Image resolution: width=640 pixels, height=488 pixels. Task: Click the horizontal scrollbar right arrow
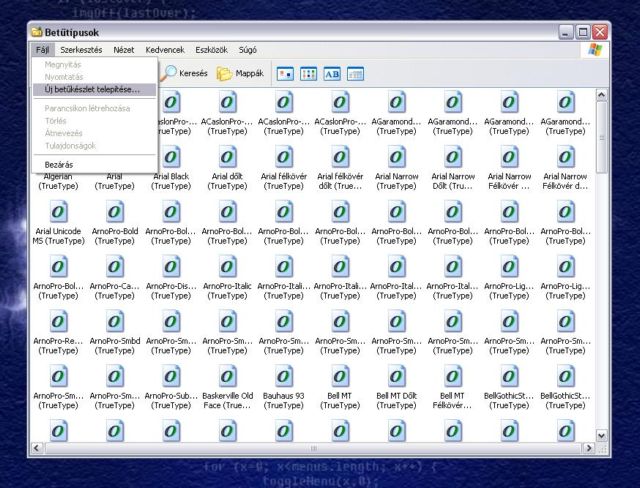pyautogui.click(x=587, y=449)
